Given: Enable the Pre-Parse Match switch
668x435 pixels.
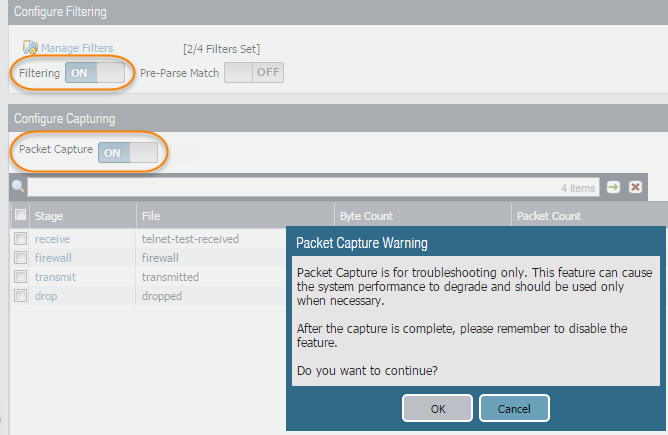Looking at the screenshot, I should tap(253, 73).
